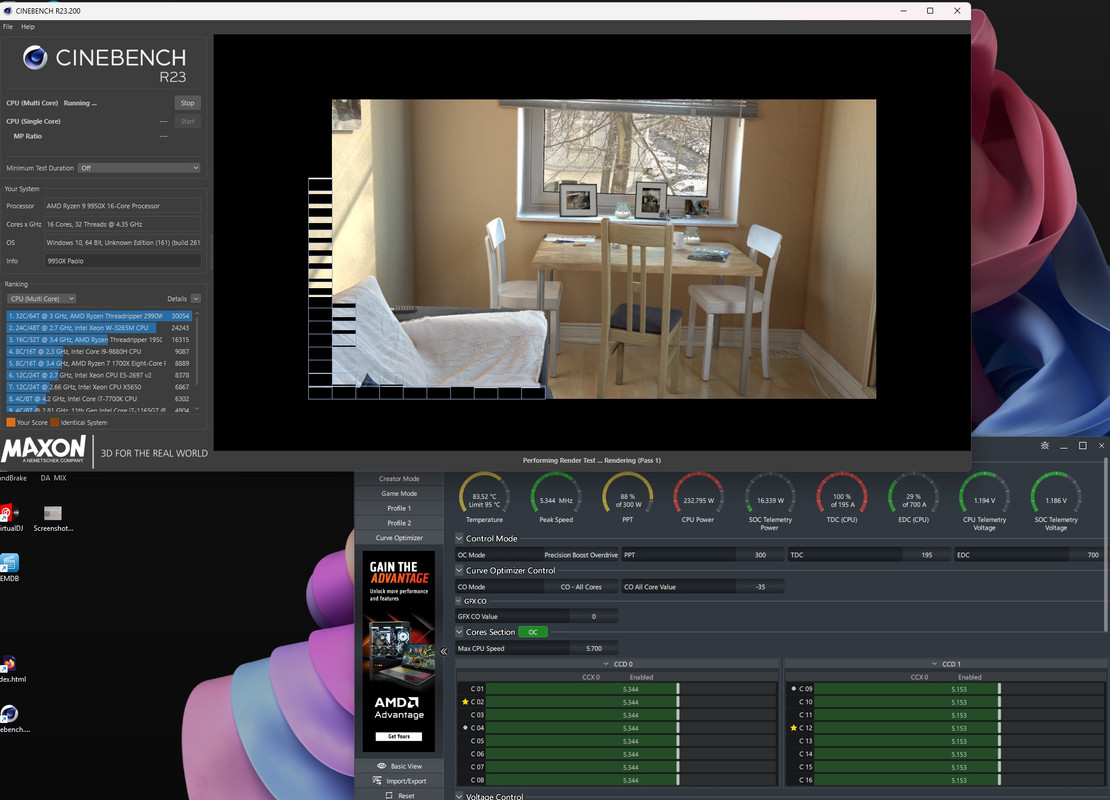Screen dimensions: 1110x800
Task: Click Get Yours on AMD Advantage ad
Action: [x=399, y=736]
